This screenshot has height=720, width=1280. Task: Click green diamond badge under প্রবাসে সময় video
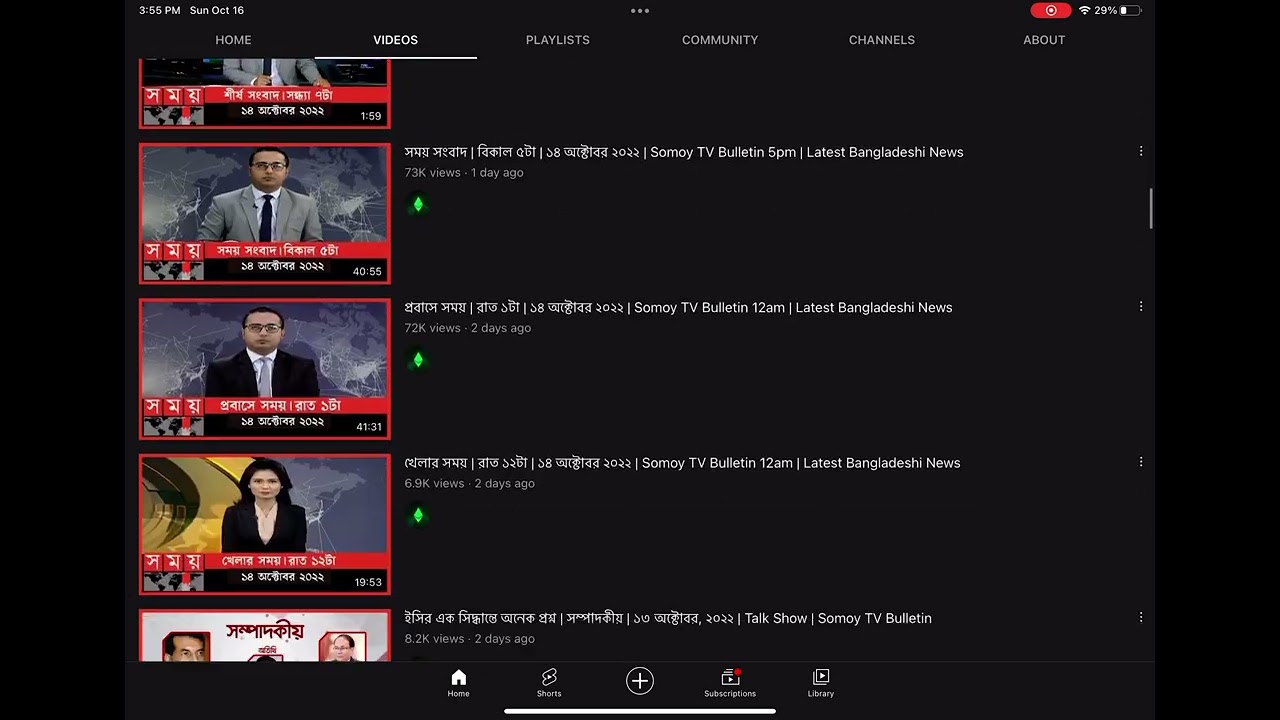tap(418, 359)
